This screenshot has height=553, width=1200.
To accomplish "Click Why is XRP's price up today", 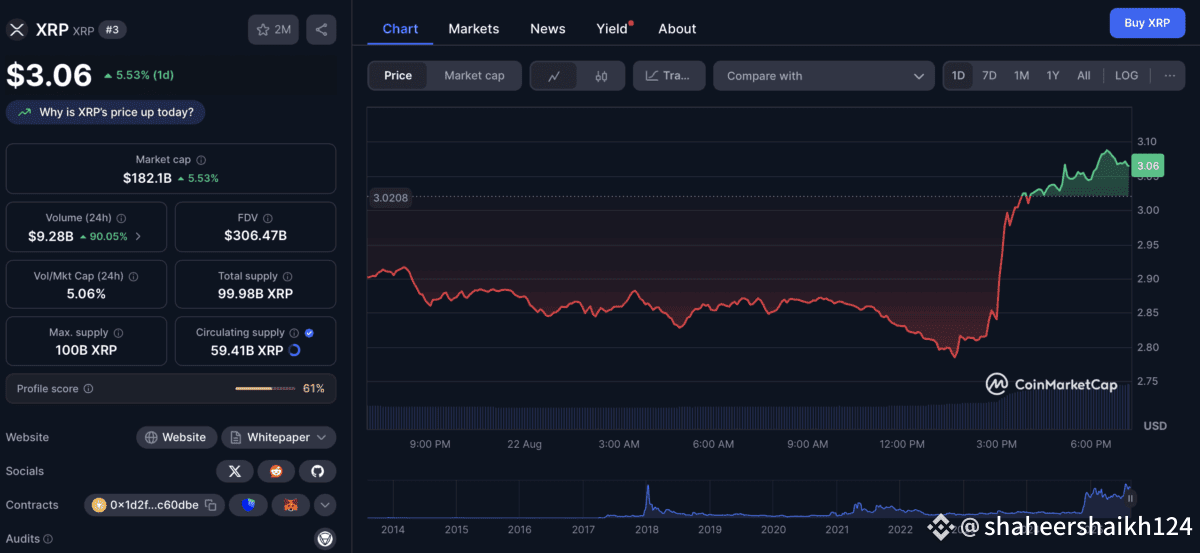I will pyautogui.click(x=105, y=112).
